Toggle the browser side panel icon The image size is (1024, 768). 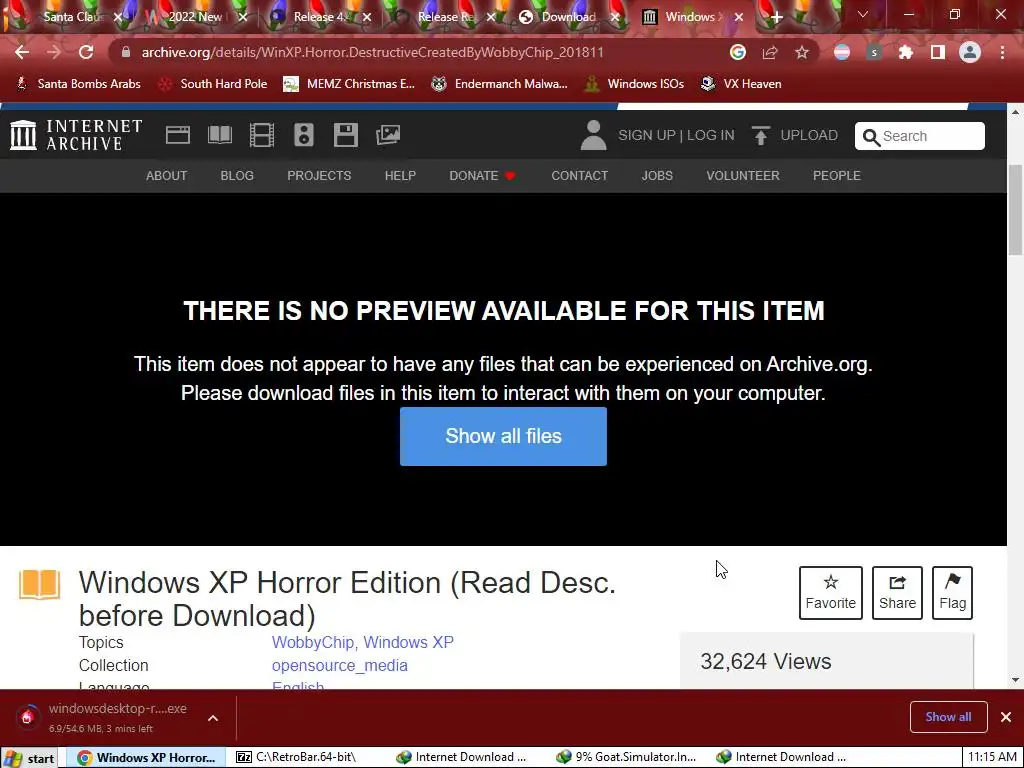938,52
